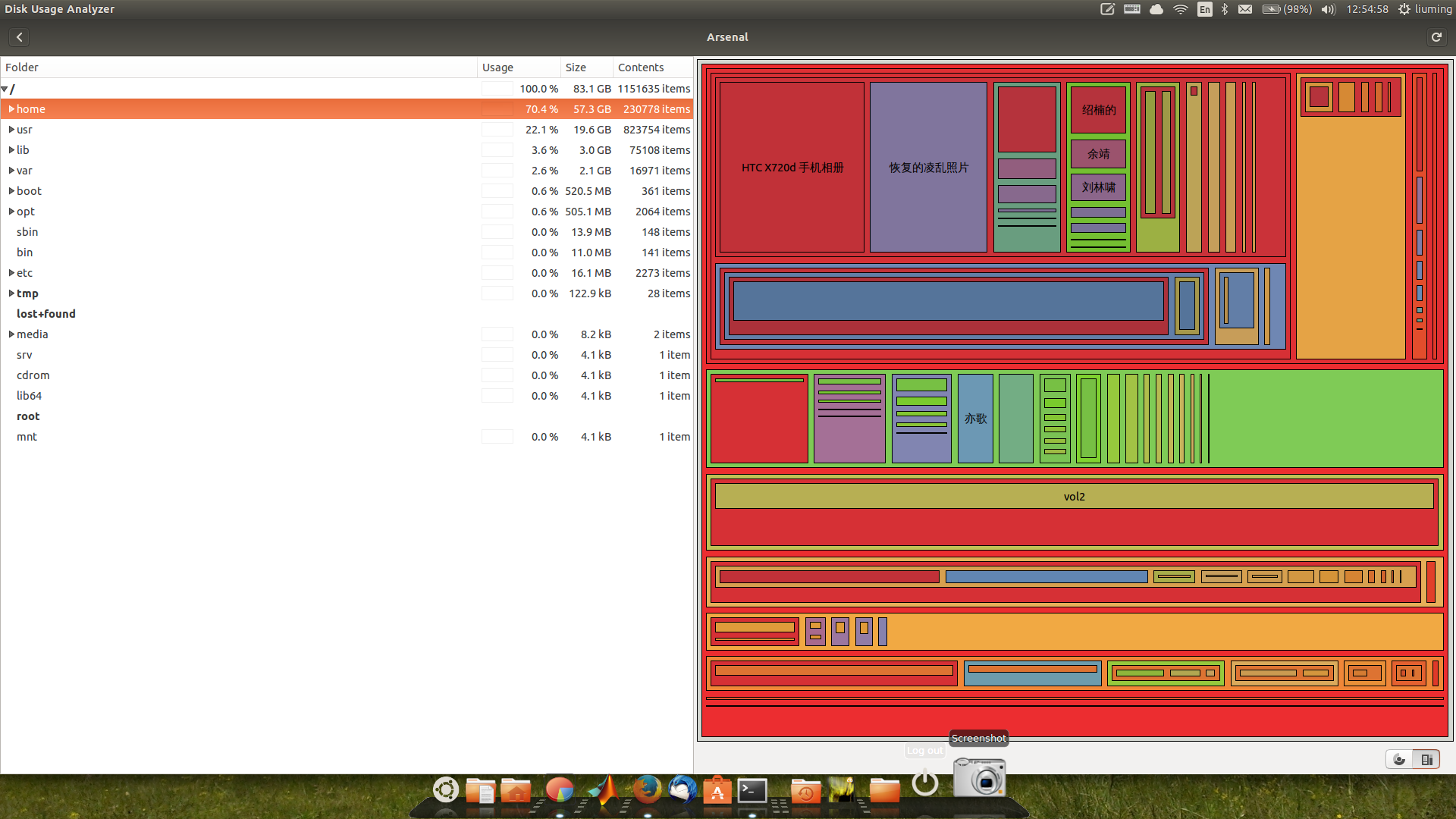Viewport: 1456px width, 819px height.
Task: Switch to treemap chart view
Action: coord(1426,760)
